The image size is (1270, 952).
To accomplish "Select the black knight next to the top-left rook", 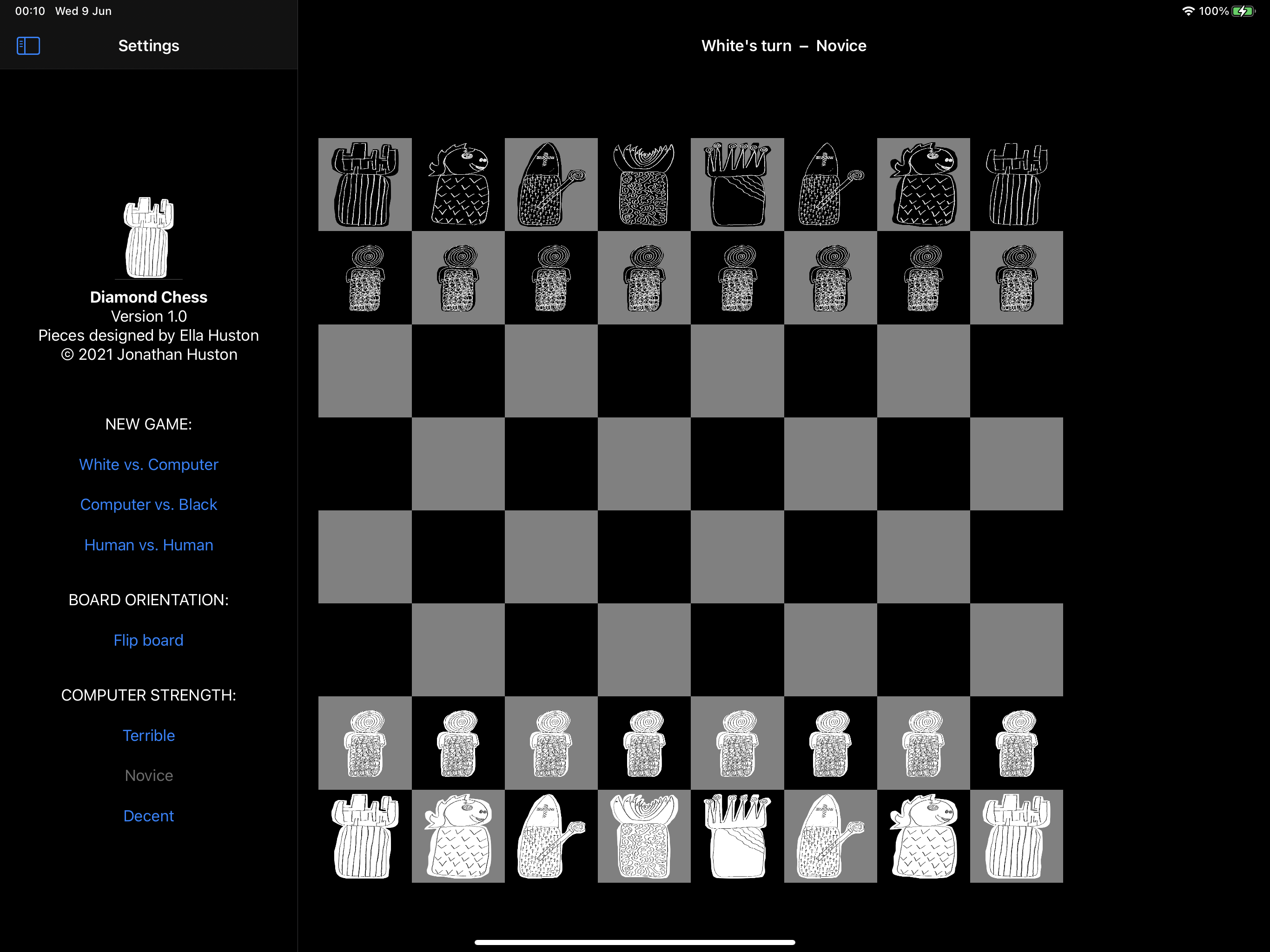I will click(x=458, y=185).
